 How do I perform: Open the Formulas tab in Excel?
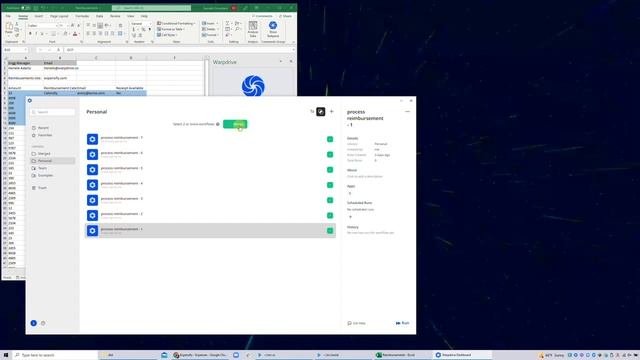(82, 16)
